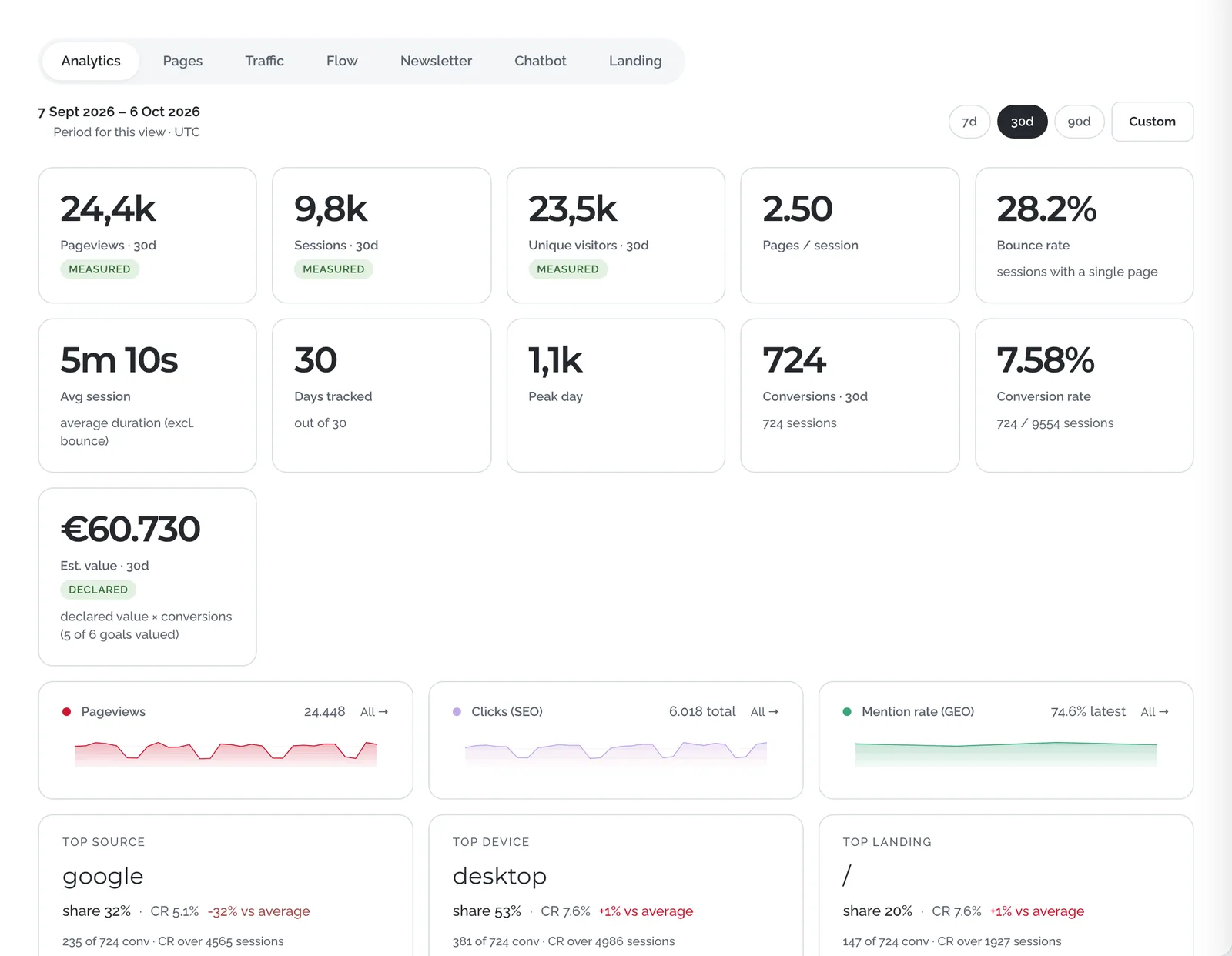Click the 7 Sept 2026 – 6 Oct 2026 date range
The image size is (1232, 956).
pyautogui.click(x=119, y=112)
